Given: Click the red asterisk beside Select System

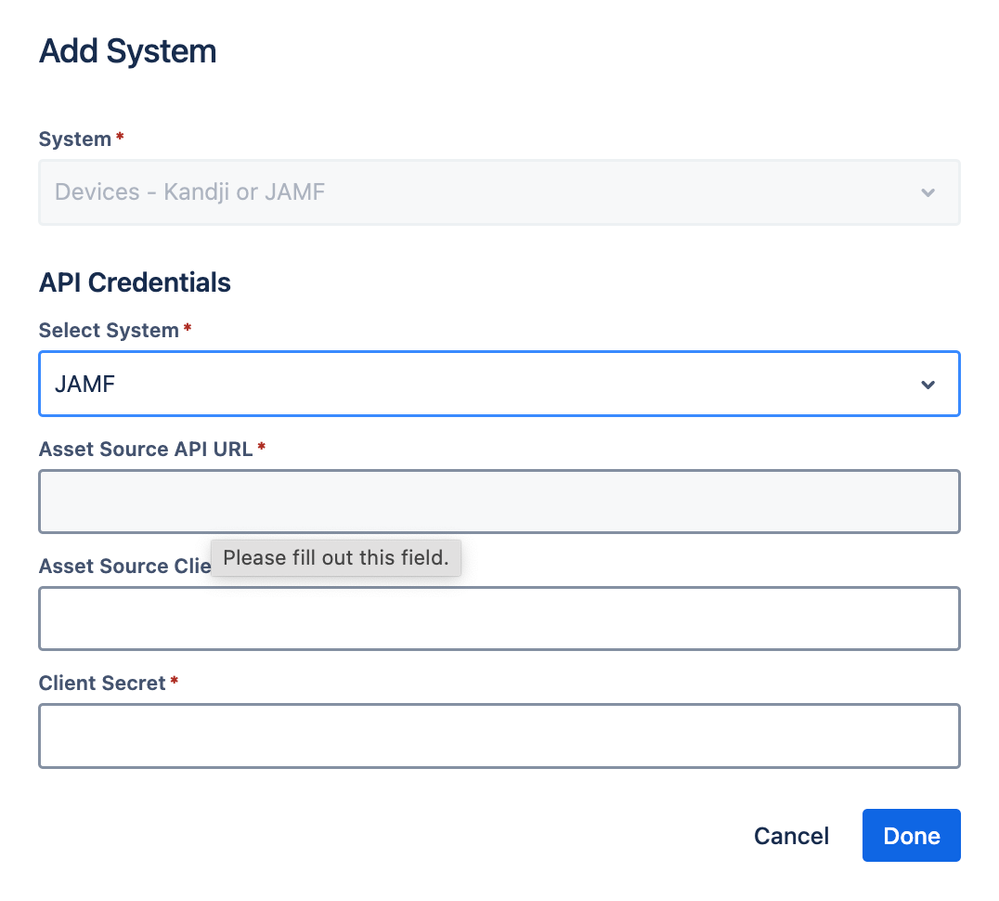Looking at the screenshot, I should click(188, 328).
